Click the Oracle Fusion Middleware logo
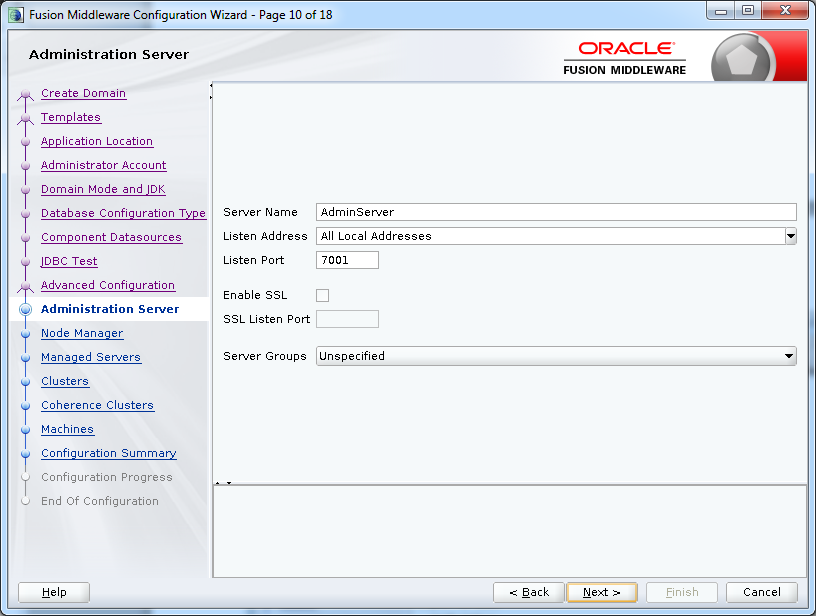The width and height of the screenshot is (816, 616). [x=624, y=58]
